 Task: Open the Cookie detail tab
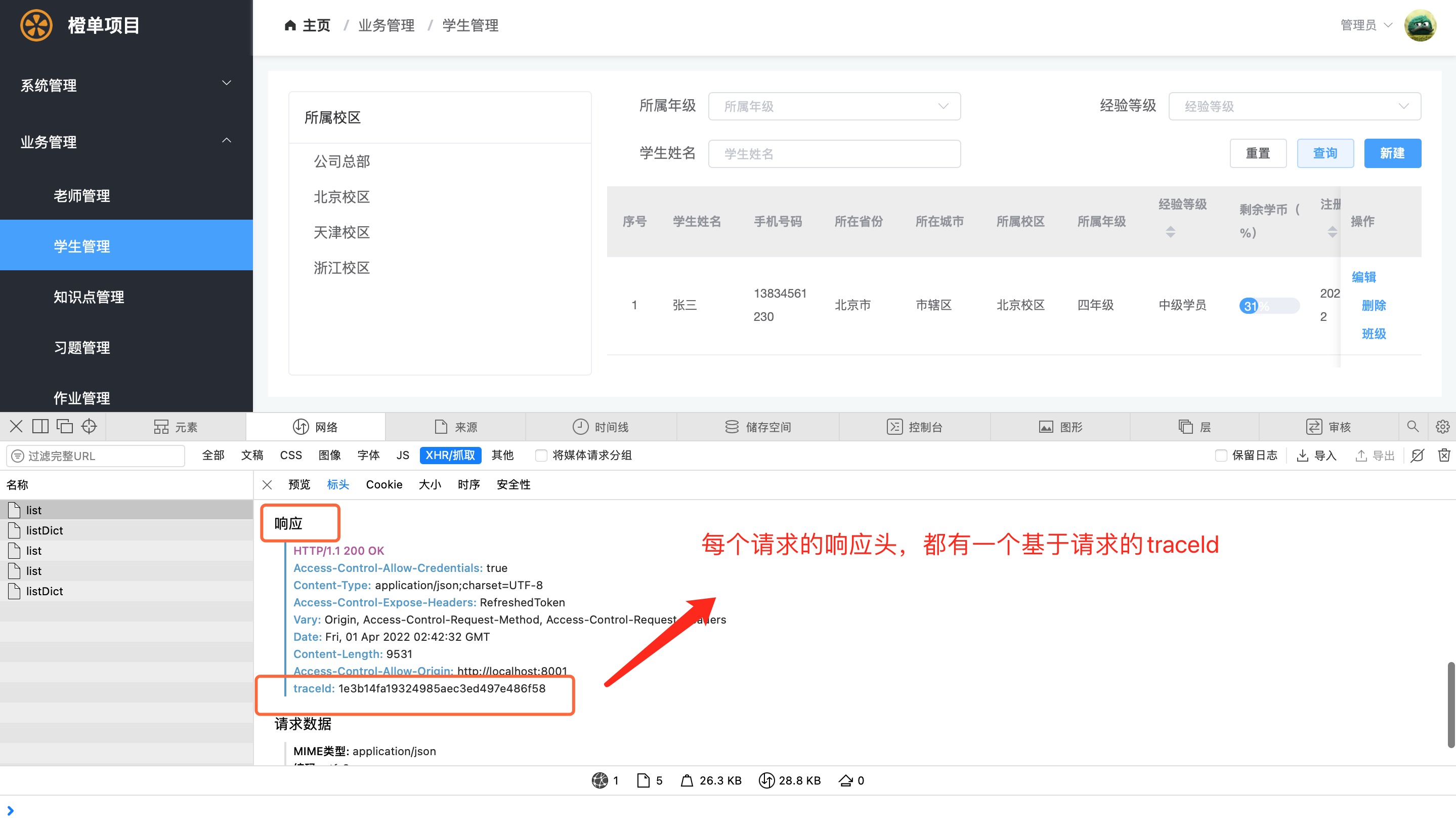pyautogui.click(x=384, y=484)
